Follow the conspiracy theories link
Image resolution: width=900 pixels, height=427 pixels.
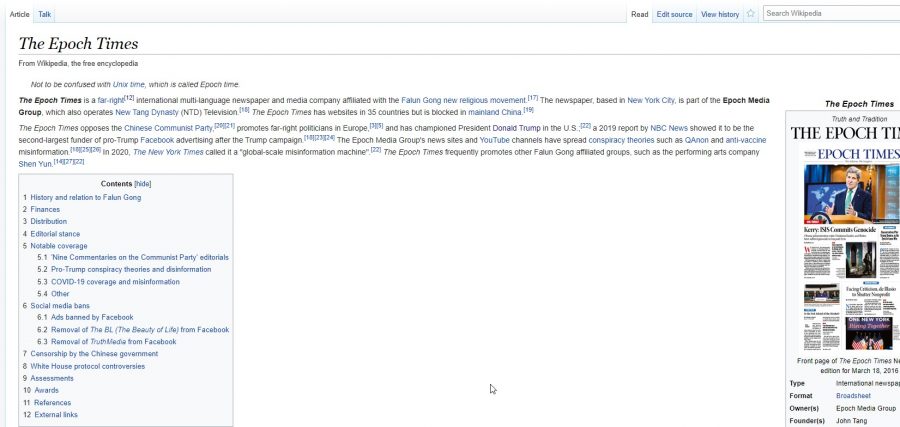621,141
